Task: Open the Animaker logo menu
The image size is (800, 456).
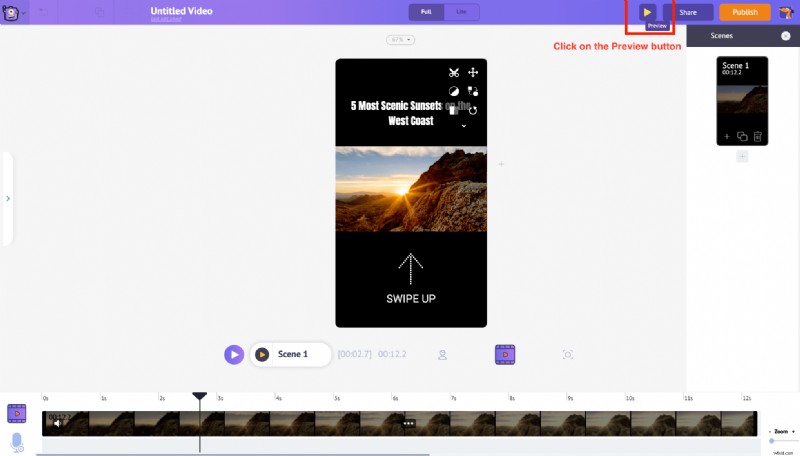Action: click(x=12, y=12)
